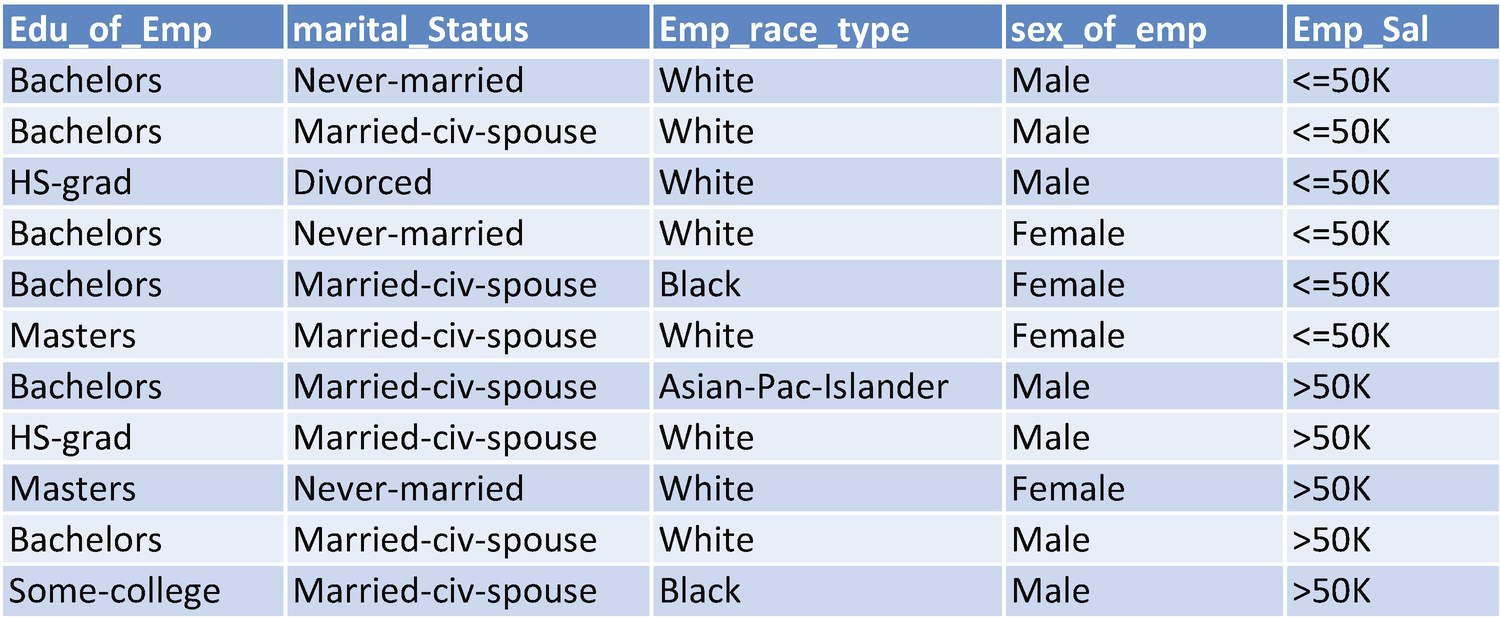Select Male in the Divorced row
The width and height of the screenshot is (1500, 617).
click(1050, 182)
